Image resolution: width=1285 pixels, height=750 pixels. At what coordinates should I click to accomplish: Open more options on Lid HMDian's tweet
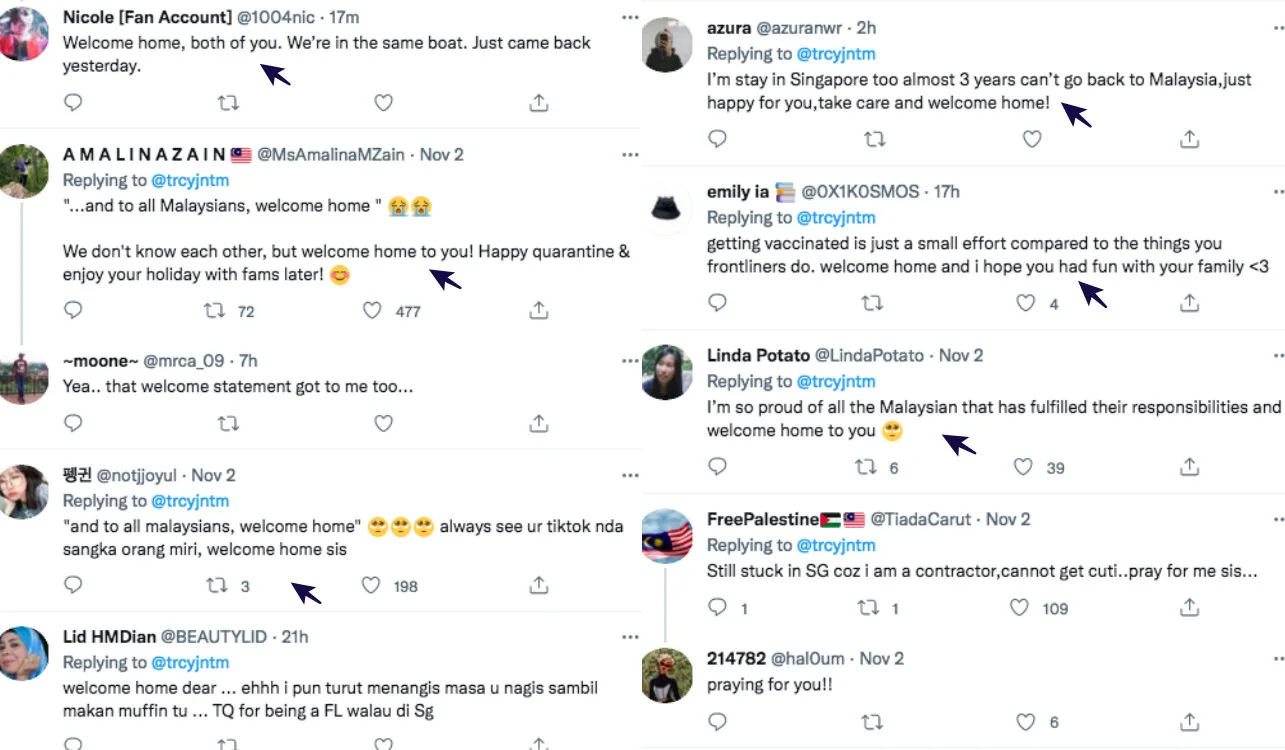(x=629, y=637)
